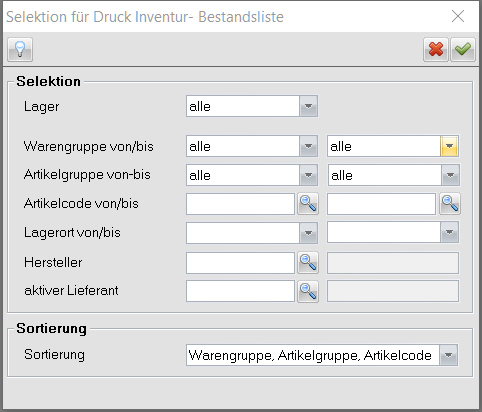Viewport: 482px width, 412px height.
Task: Open the highlighted Warengruppe 'bis' dropdown
Action: coord(449,146)
